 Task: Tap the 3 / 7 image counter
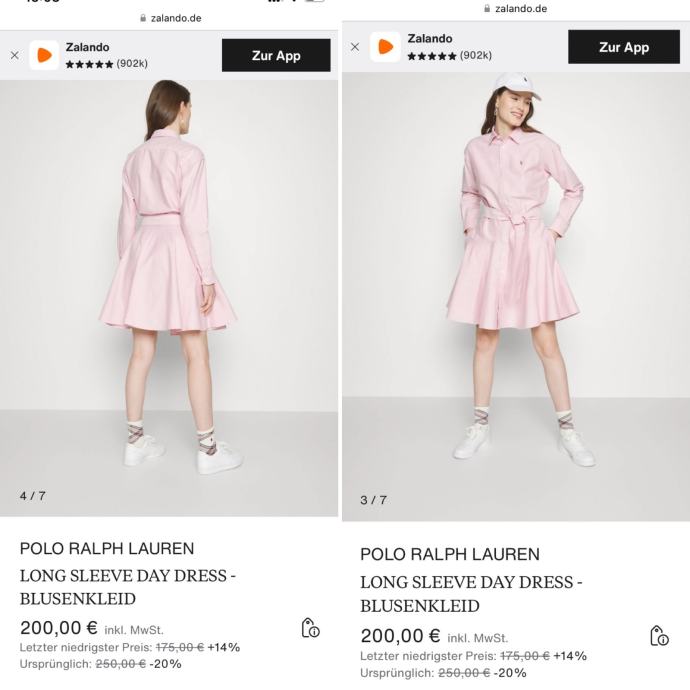point(373,500)
